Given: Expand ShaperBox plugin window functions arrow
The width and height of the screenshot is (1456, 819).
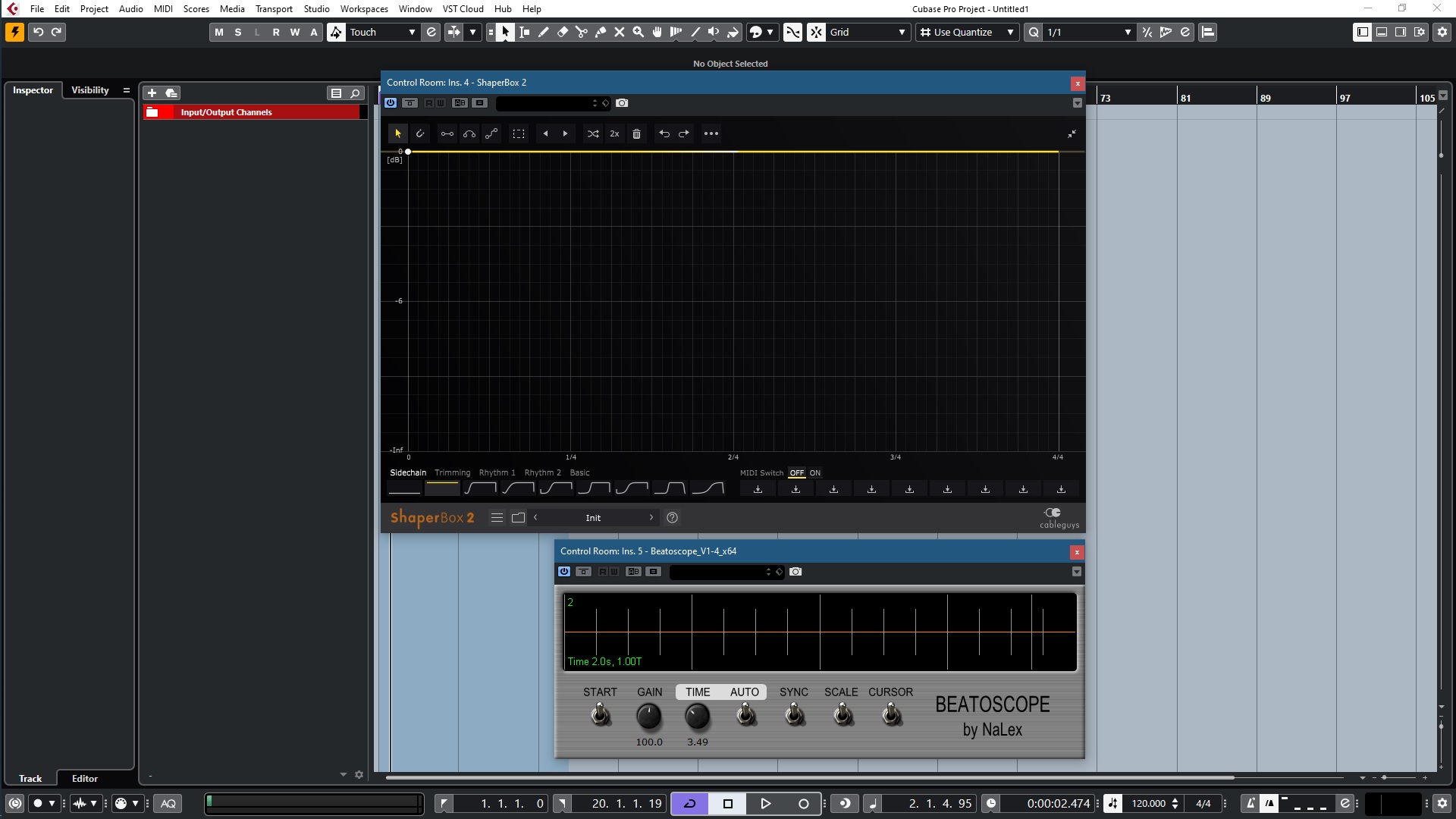Looking at the screenshot, I should click(x=1077, y=103).
